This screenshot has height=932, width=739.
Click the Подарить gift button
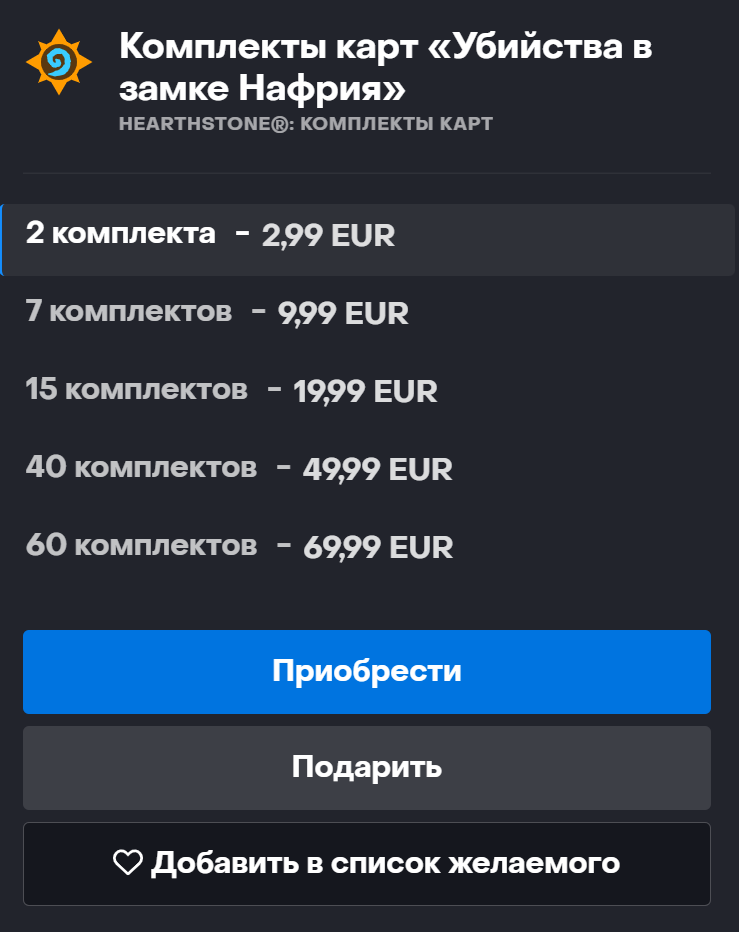pyautogui.click(x=367, y=768)
